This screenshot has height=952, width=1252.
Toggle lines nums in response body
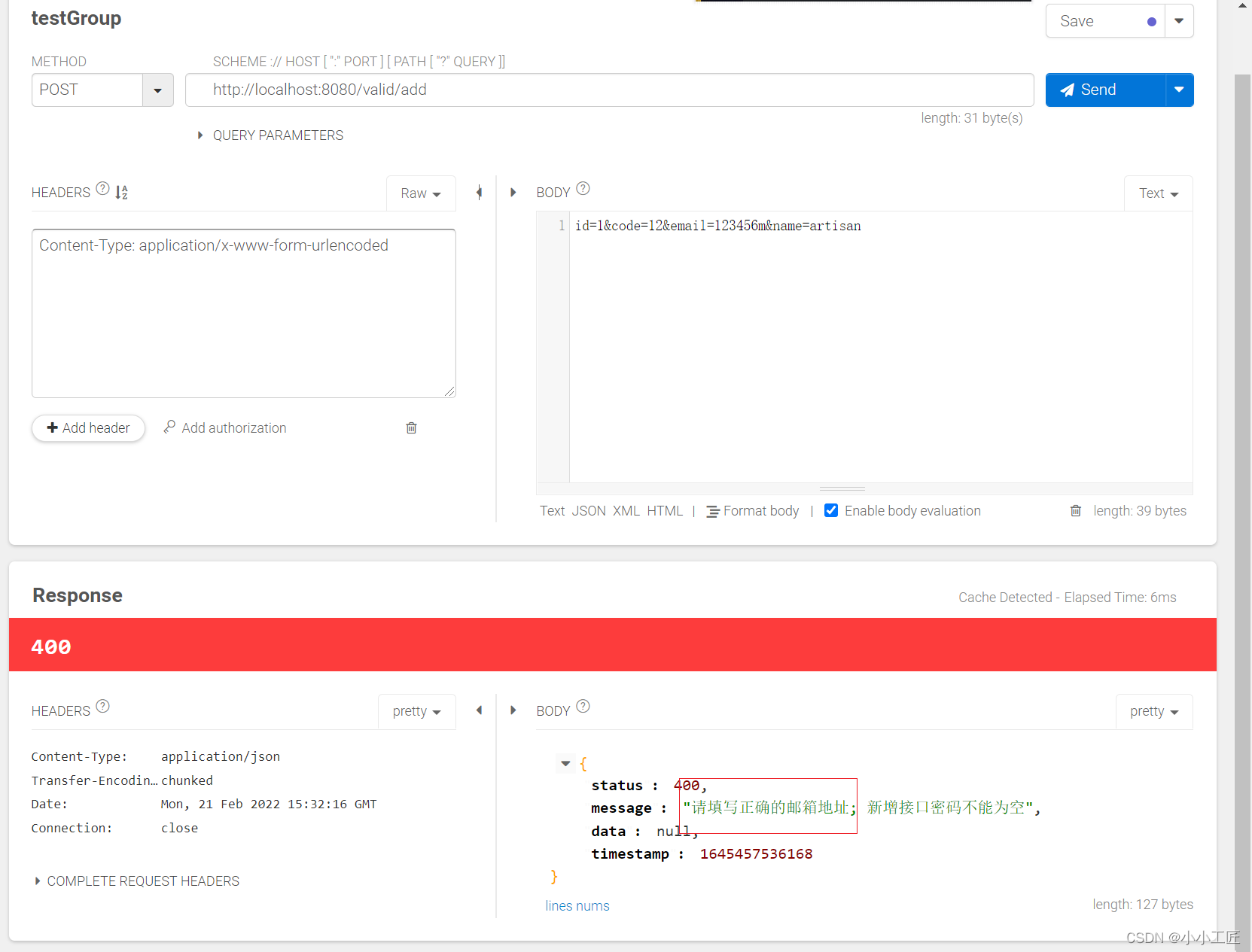577,906
